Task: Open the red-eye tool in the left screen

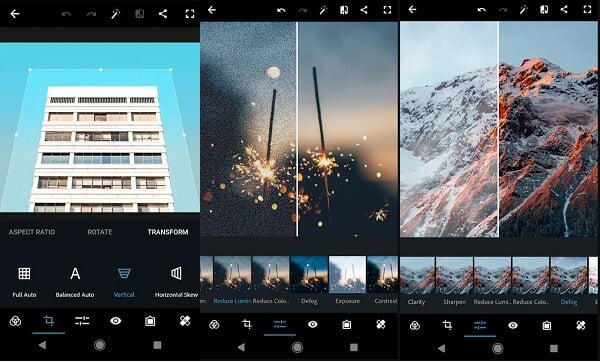Action: coord(116,321)
